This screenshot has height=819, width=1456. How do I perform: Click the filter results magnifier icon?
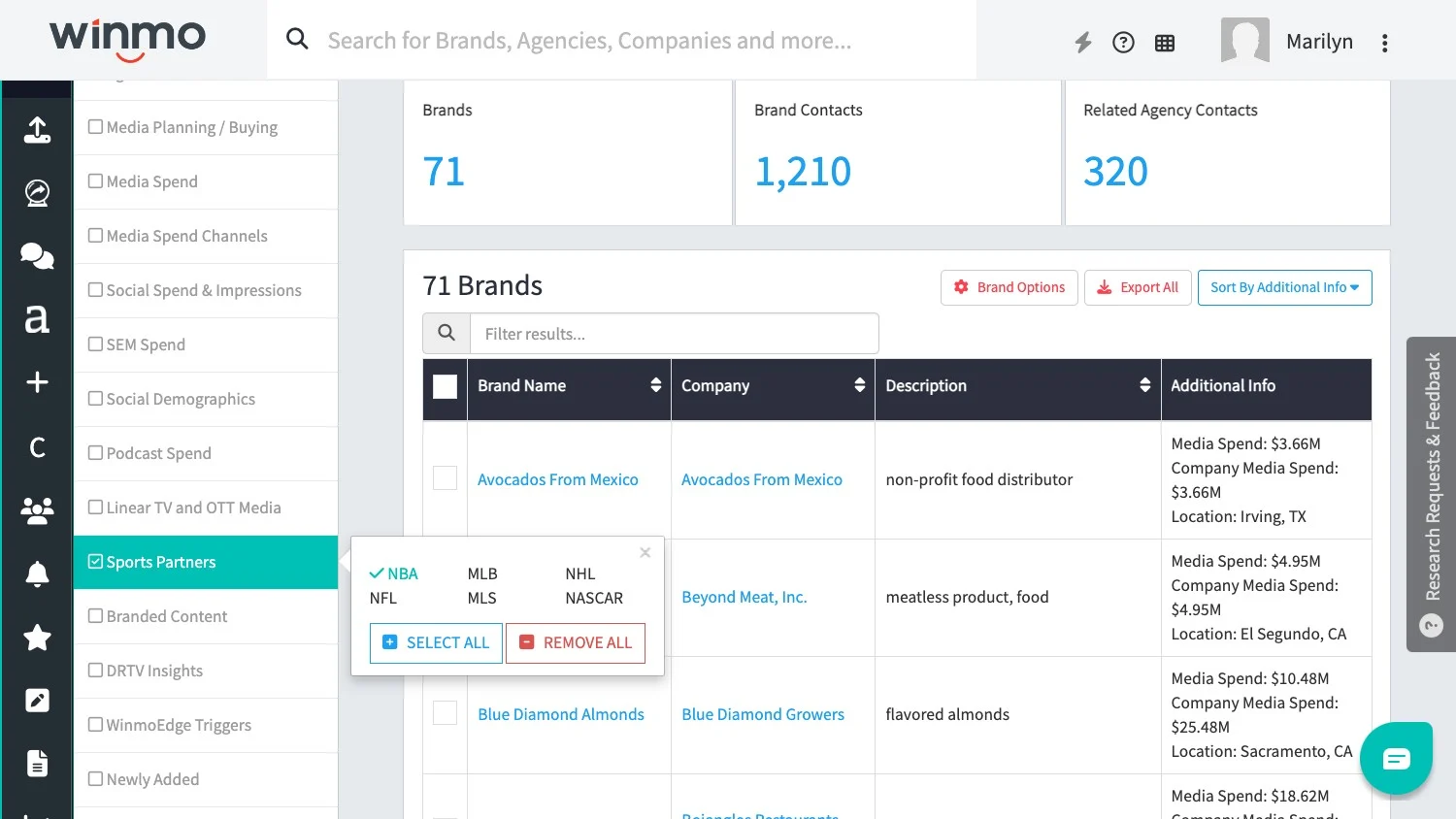click(x=447, y=333)
